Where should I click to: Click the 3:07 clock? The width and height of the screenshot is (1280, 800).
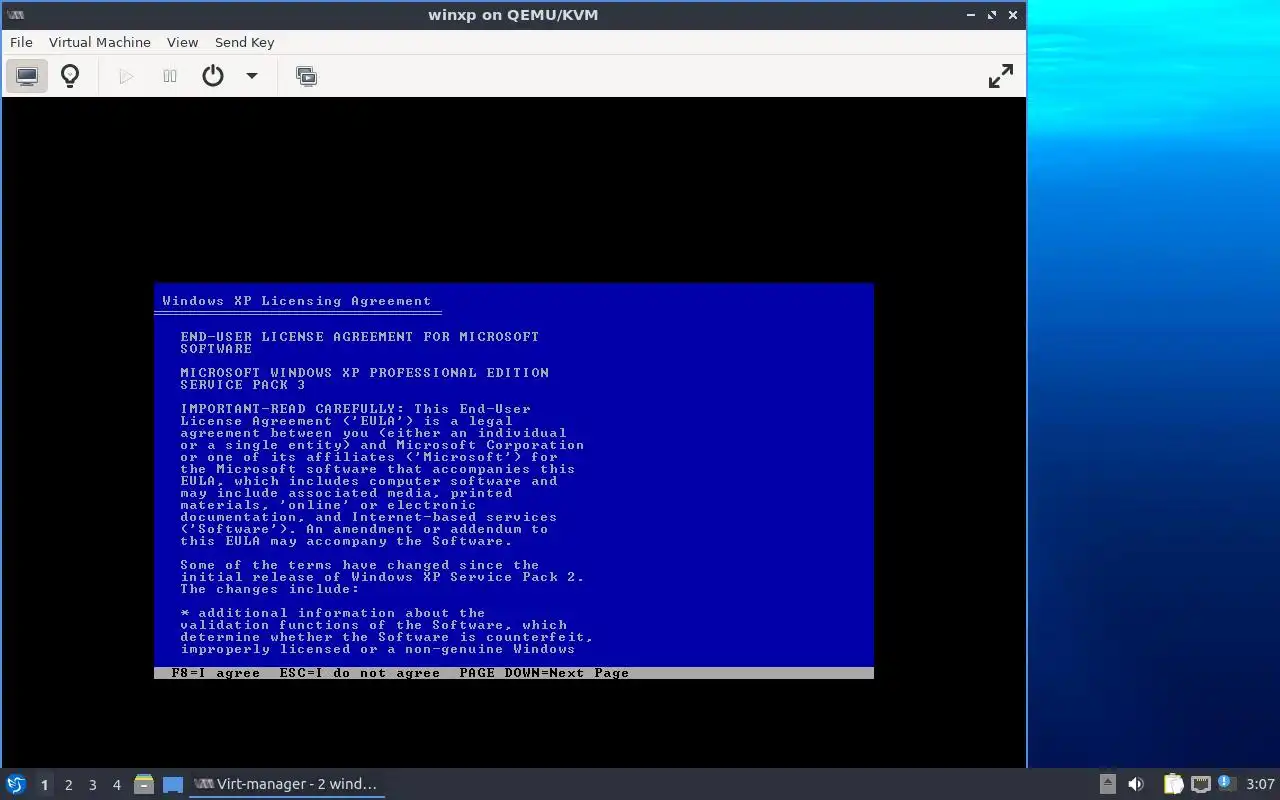[1260, 784]
